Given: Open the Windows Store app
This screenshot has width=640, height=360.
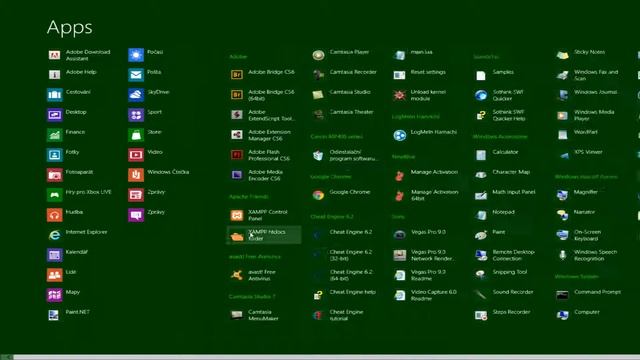Looking at the screenshot, I should pos(145,135).
